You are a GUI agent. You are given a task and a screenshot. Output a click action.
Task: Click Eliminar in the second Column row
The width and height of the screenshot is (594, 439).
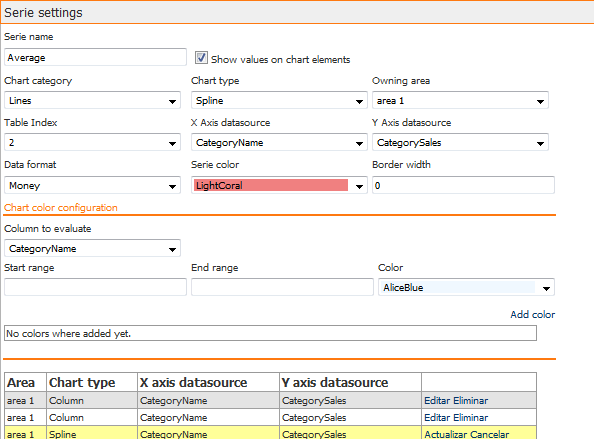pos(471,418)
